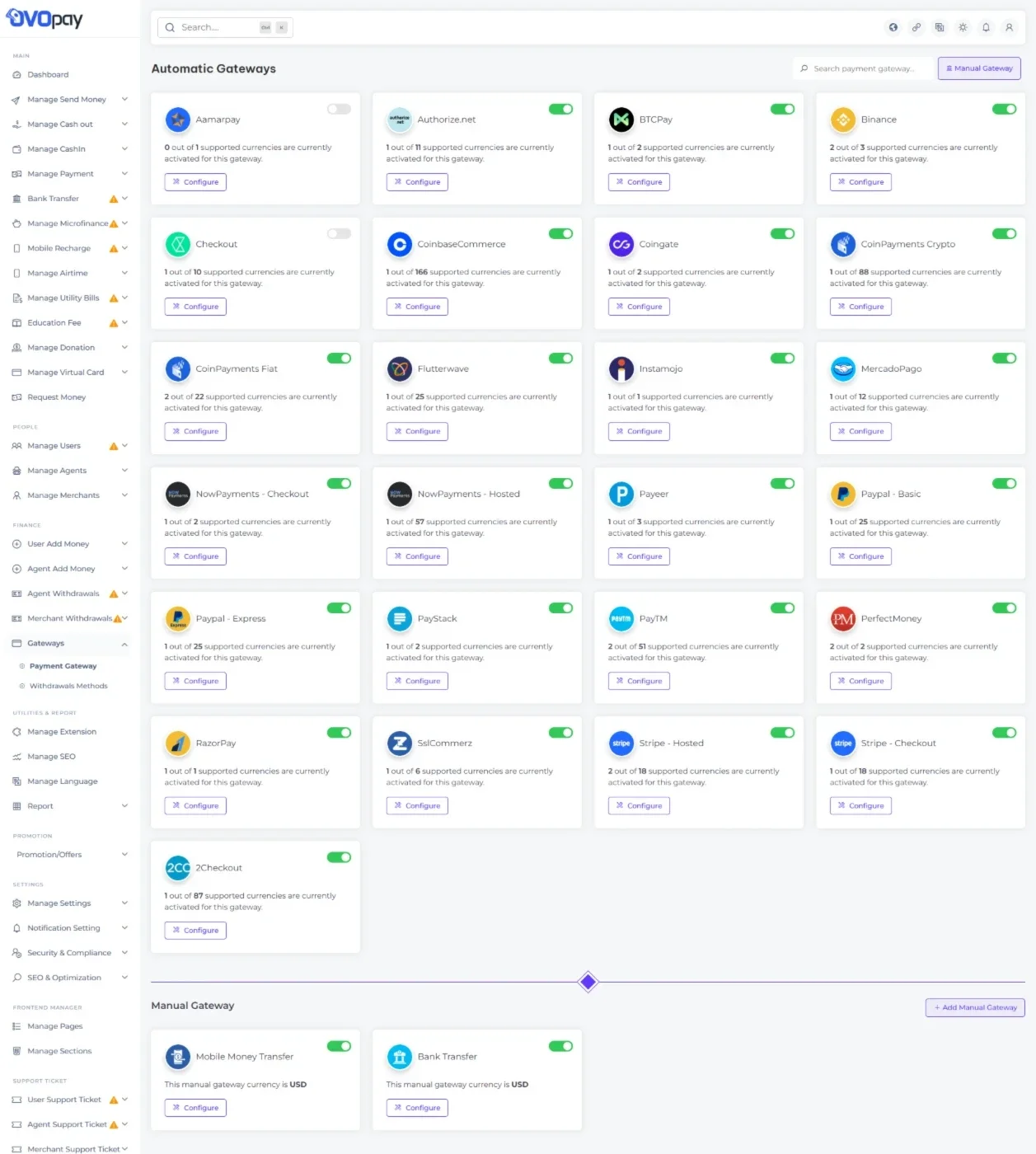1036x1154 pixels.
Task: Click the BTCPay gateway logo
Action: tap(621, 120)
